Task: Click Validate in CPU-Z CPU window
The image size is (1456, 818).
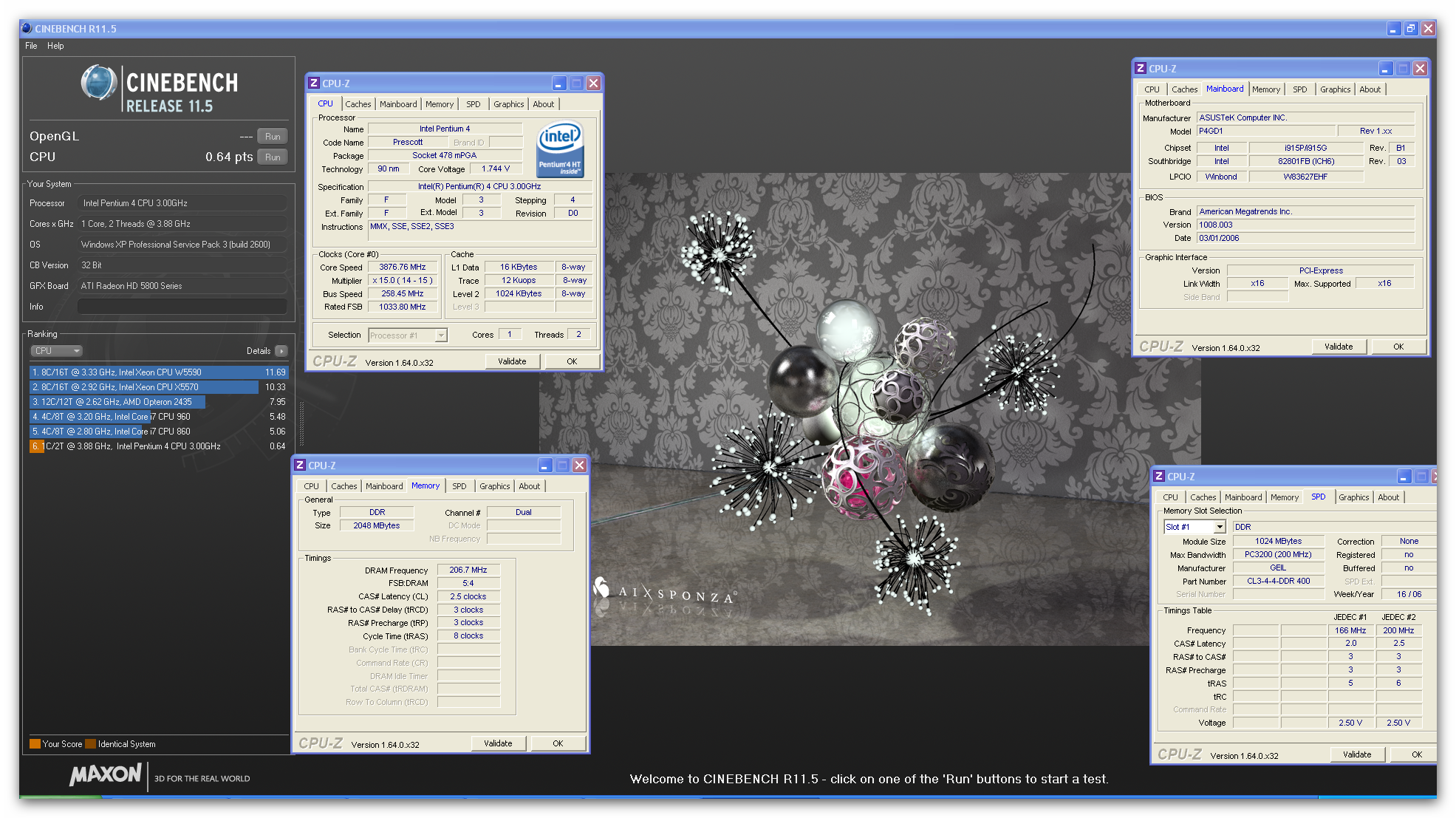Action: tap(512, 361)
